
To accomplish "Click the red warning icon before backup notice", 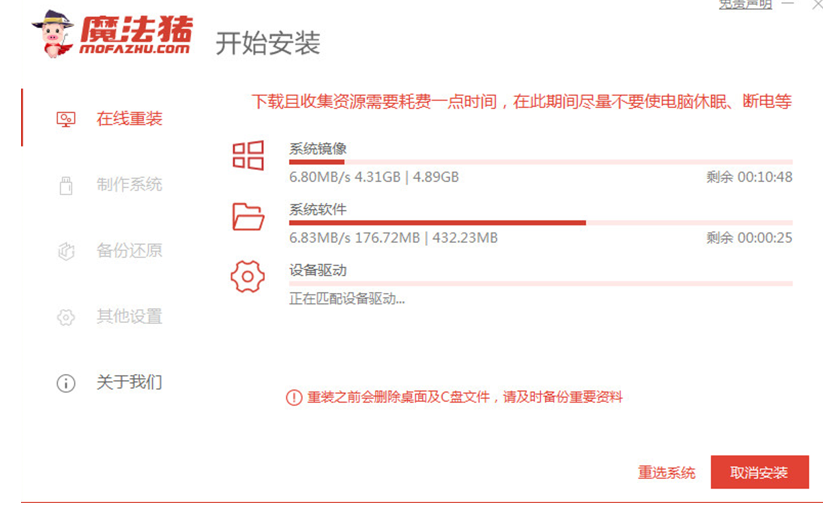I will (293, 397).
